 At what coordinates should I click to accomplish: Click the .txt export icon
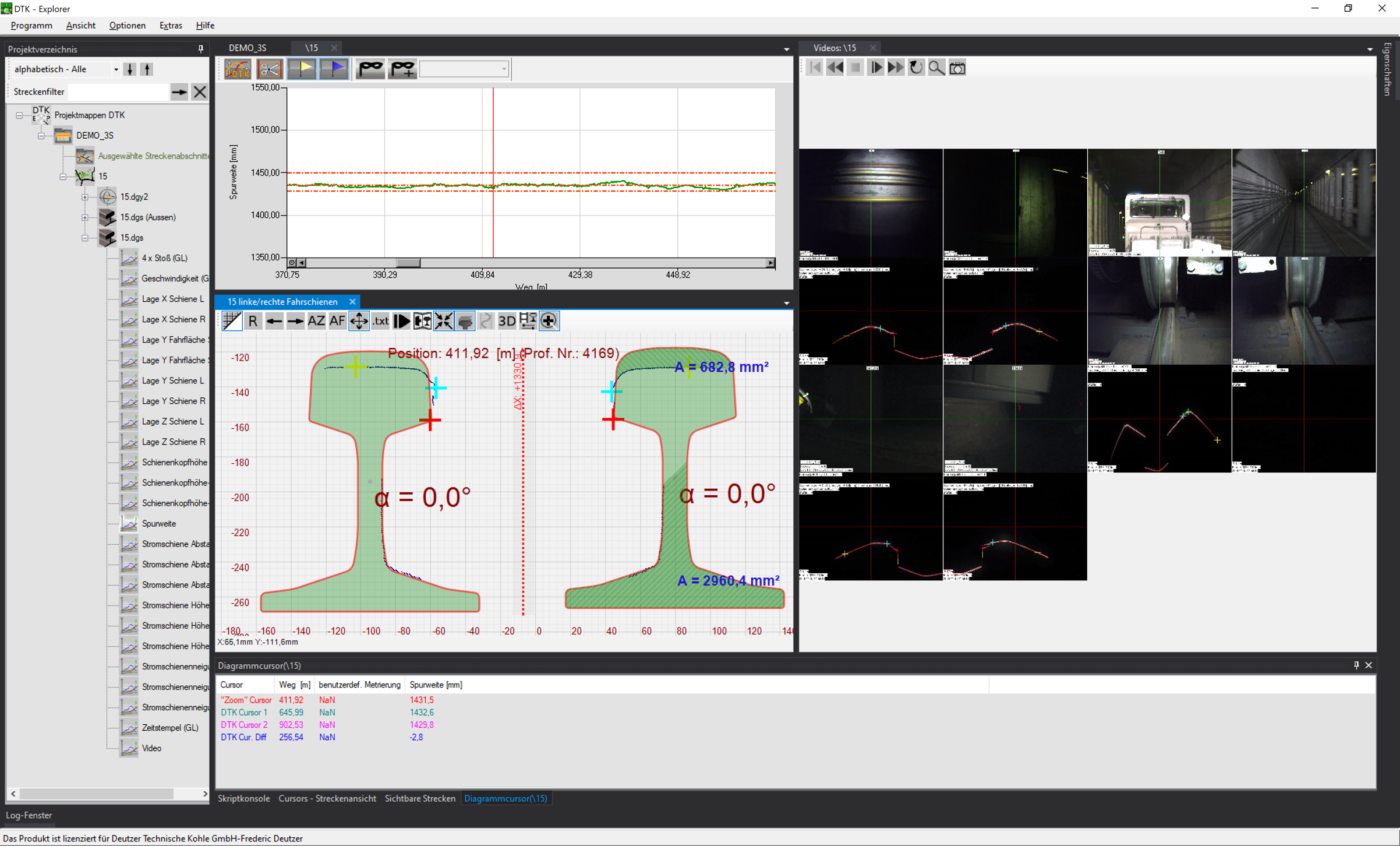pyautogui.click(x=380, y=321)
